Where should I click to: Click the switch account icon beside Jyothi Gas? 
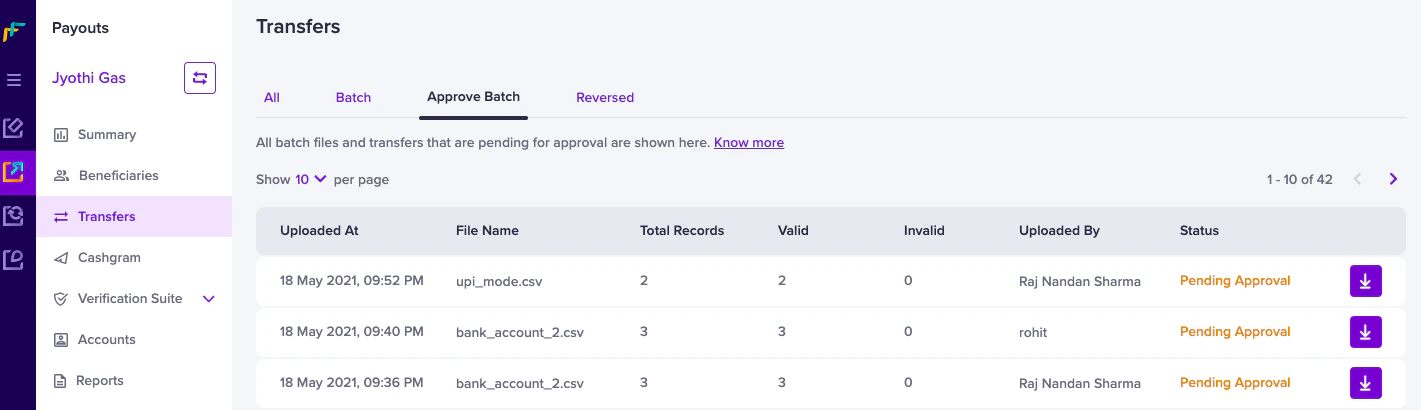(x=200, y=78)
